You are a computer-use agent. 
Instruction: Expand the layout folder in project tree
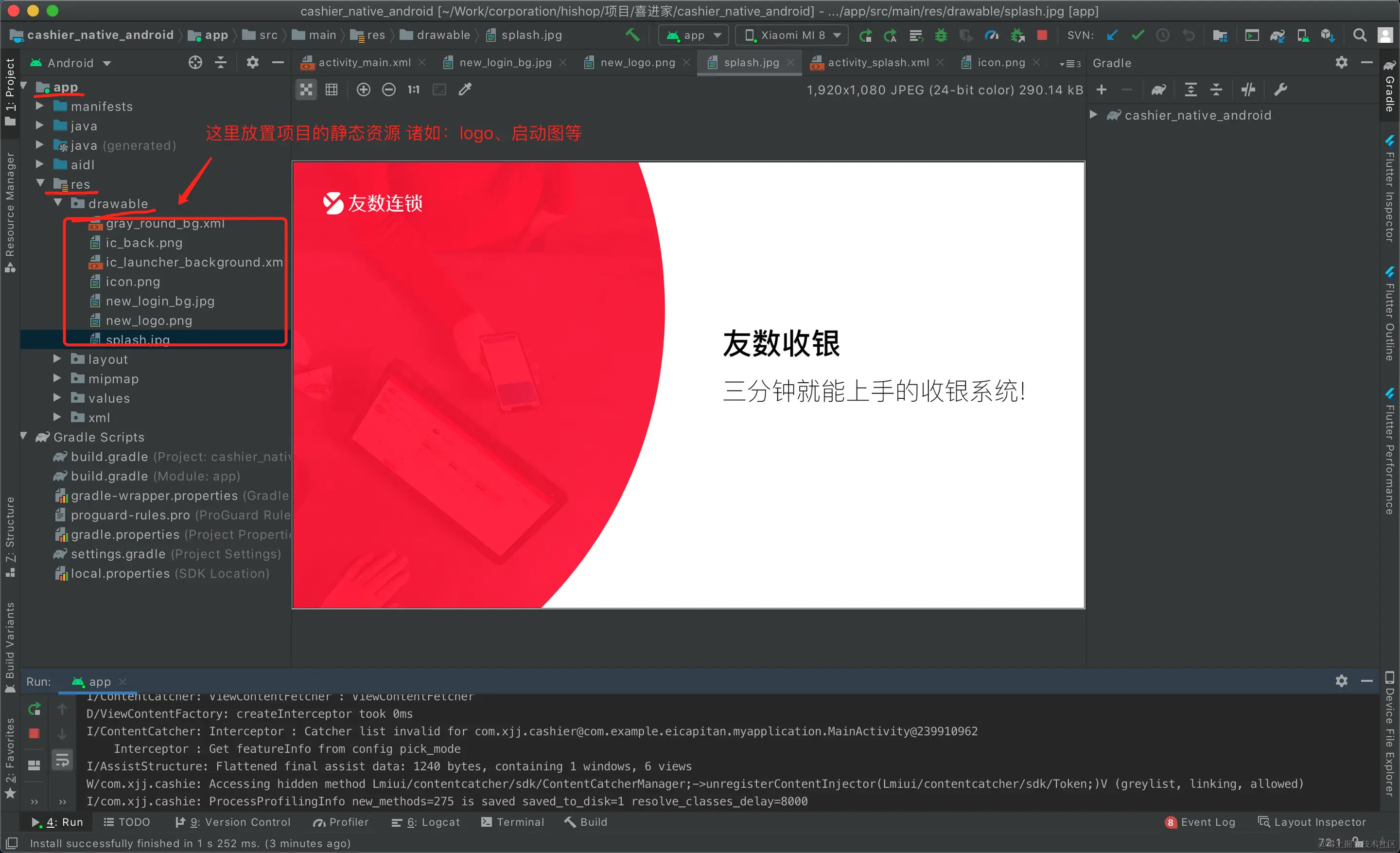coord(57,358)
